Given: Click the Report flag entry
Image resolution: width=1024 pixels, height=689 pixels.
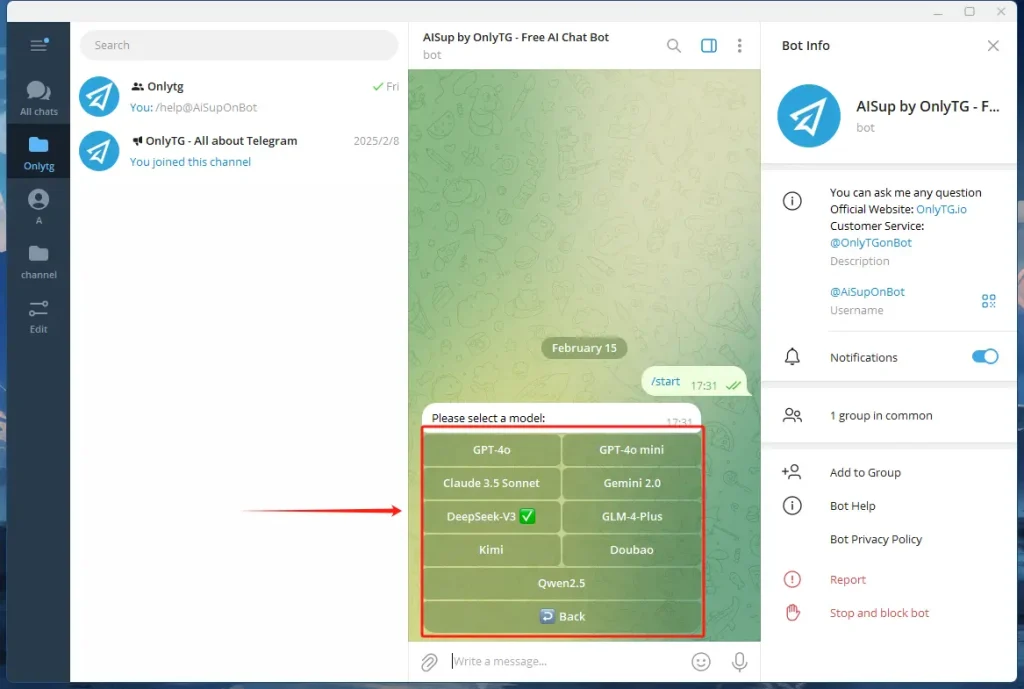Looking at the screenshot, I should pyautogui.click(x=847, y=579).
